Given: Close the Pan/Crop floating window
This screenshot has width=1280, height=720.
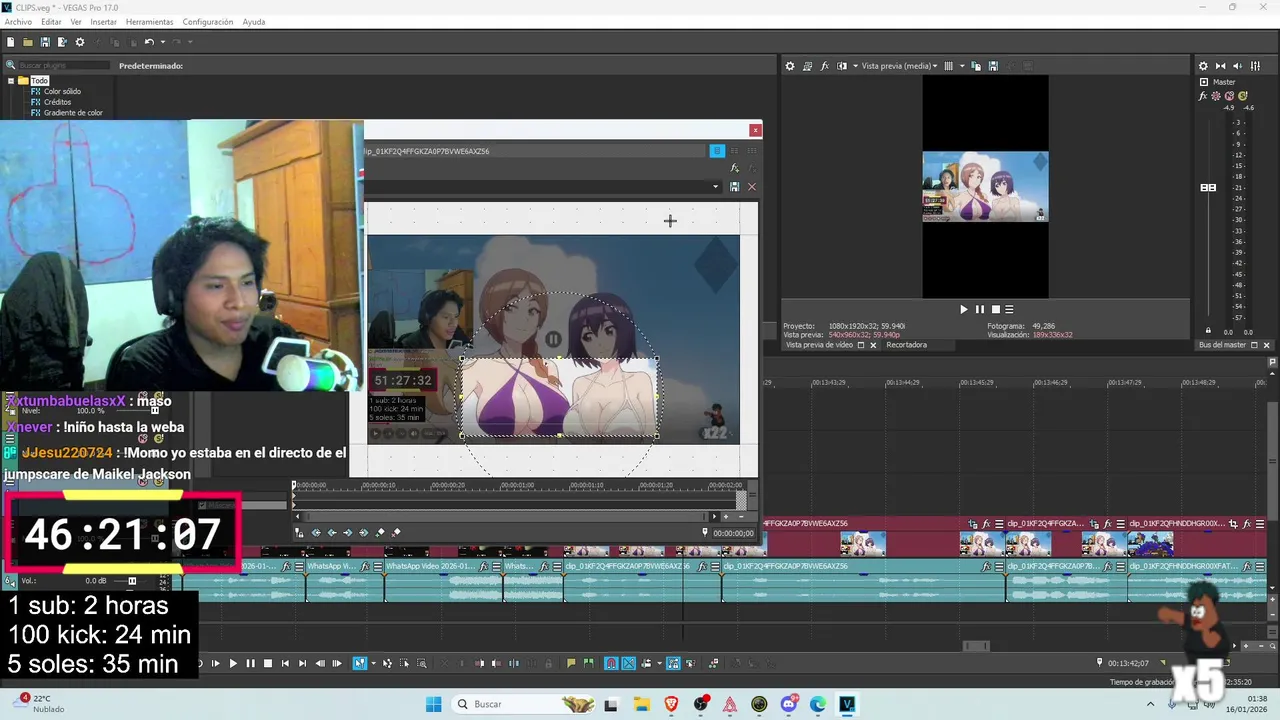Looking at the screenshot, I should pos(755,130).
